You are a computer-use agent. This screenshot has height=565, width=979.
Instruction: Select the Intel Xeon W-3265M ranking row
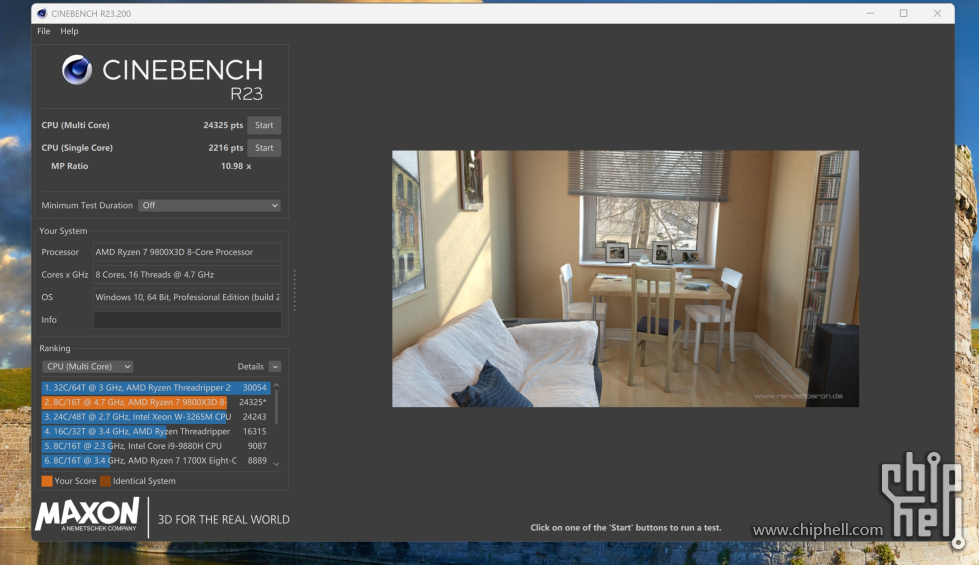pos(155,416)
